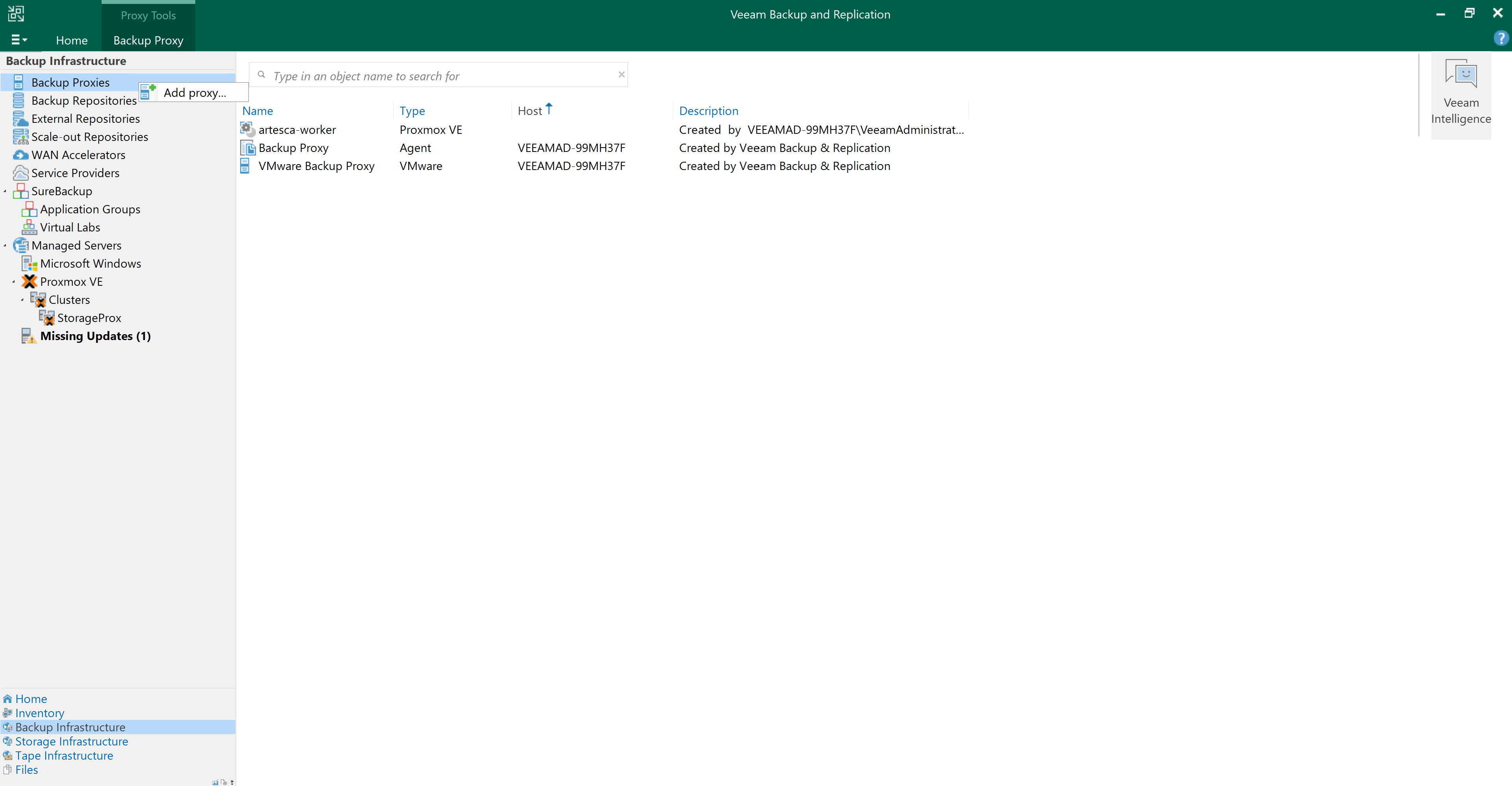Switch to the Home ribbon tab
The image size is (1512, 786).
click(x=72, y=41)
